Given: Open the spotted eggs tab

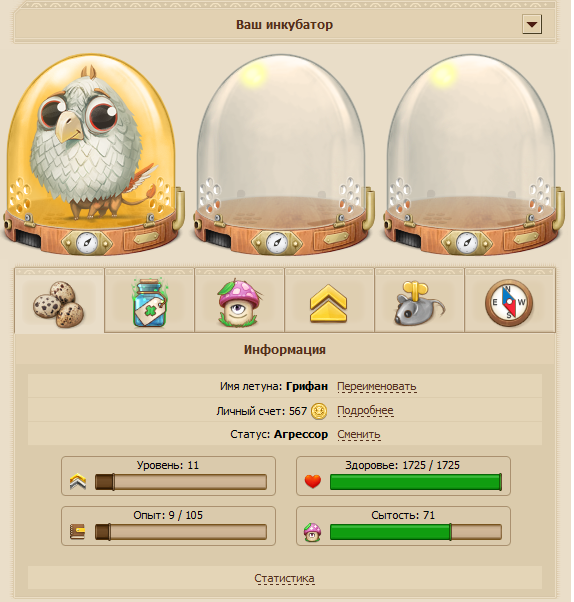Looking at the screenshot, I should pyautogui.click(x=59, y=301).
